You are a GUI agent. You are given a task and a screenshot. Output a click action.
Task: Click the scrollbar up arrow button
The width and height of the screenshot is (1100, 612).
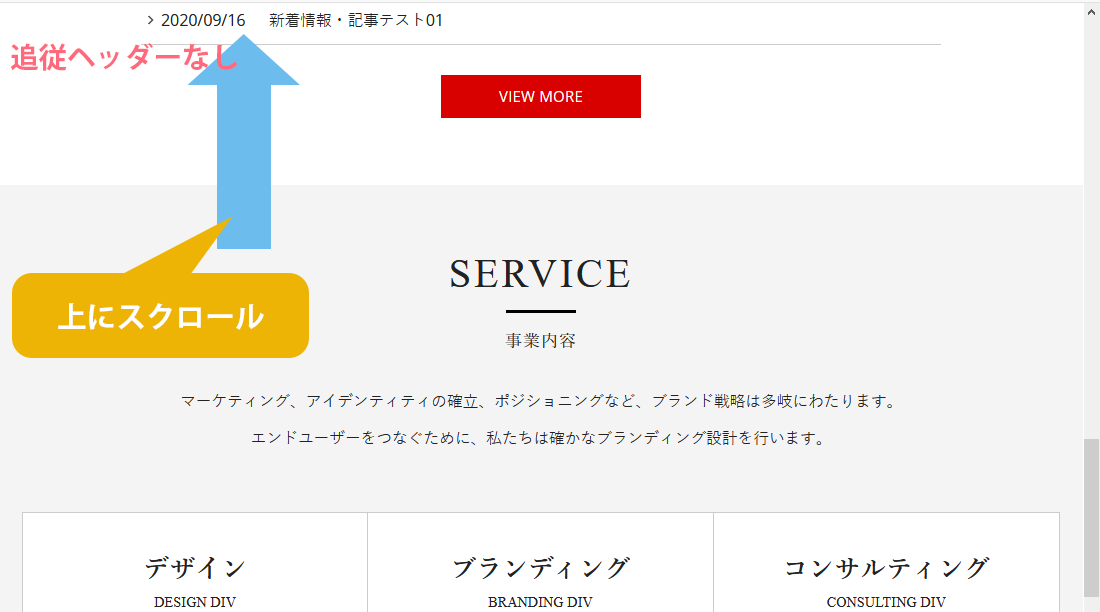coord(1091,10)
